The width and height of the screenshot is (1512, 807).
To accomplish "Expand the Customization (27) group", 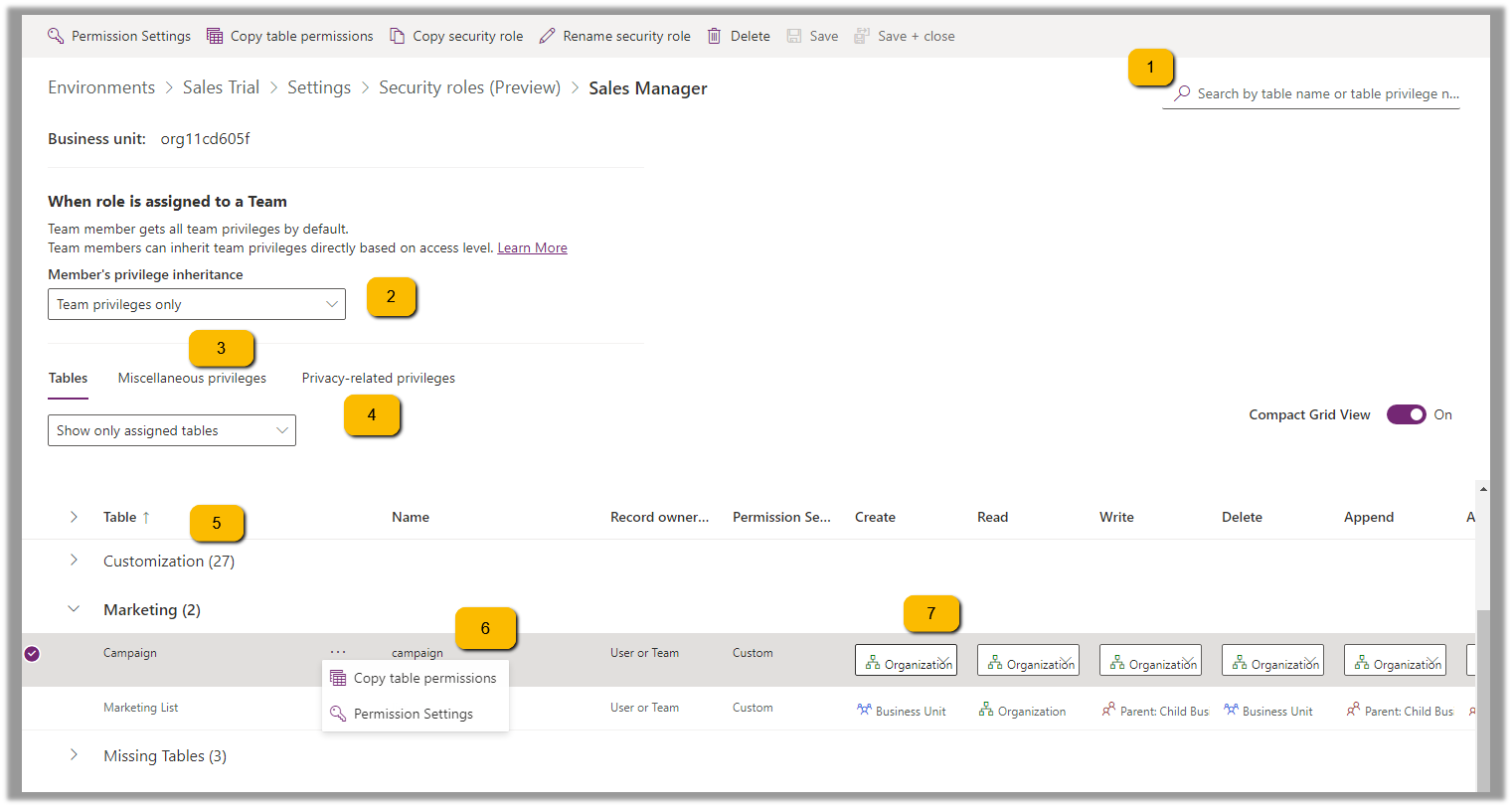I will pyautogui.click(x=74, y=561).
